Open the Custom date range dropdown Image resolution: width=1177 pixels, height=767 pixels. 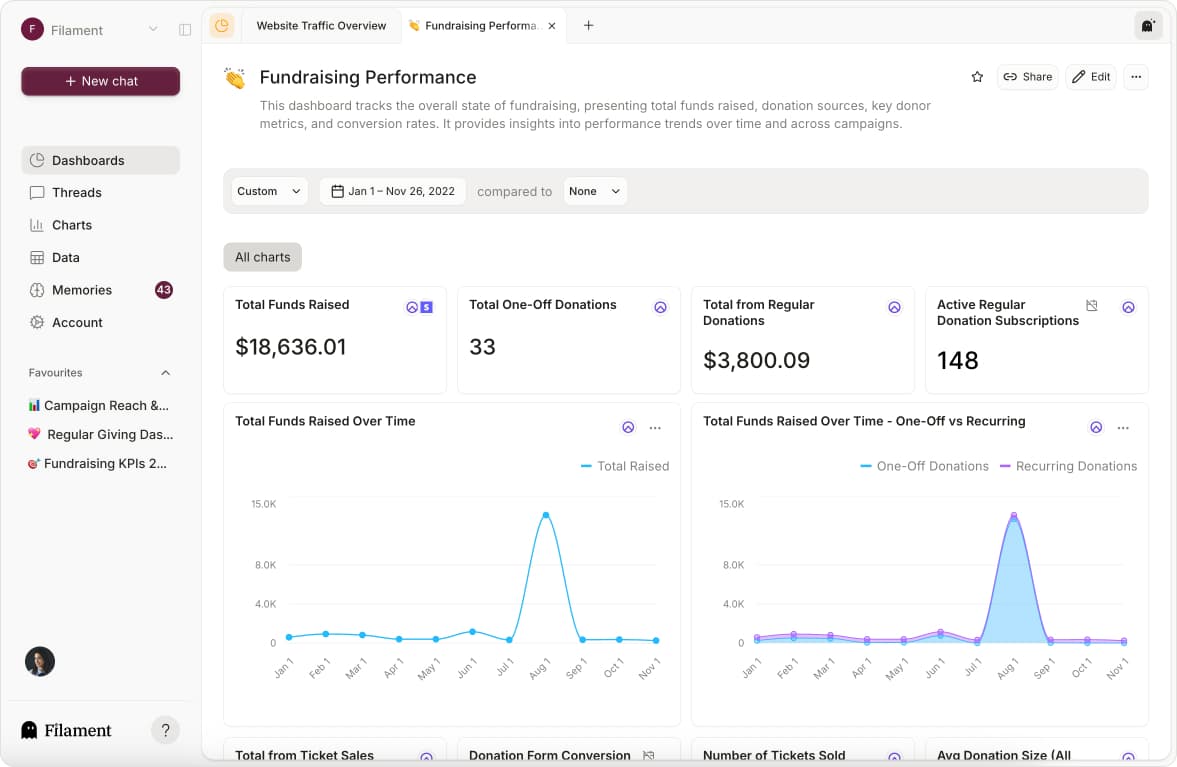pyautogui.click(x=269, y=191)
